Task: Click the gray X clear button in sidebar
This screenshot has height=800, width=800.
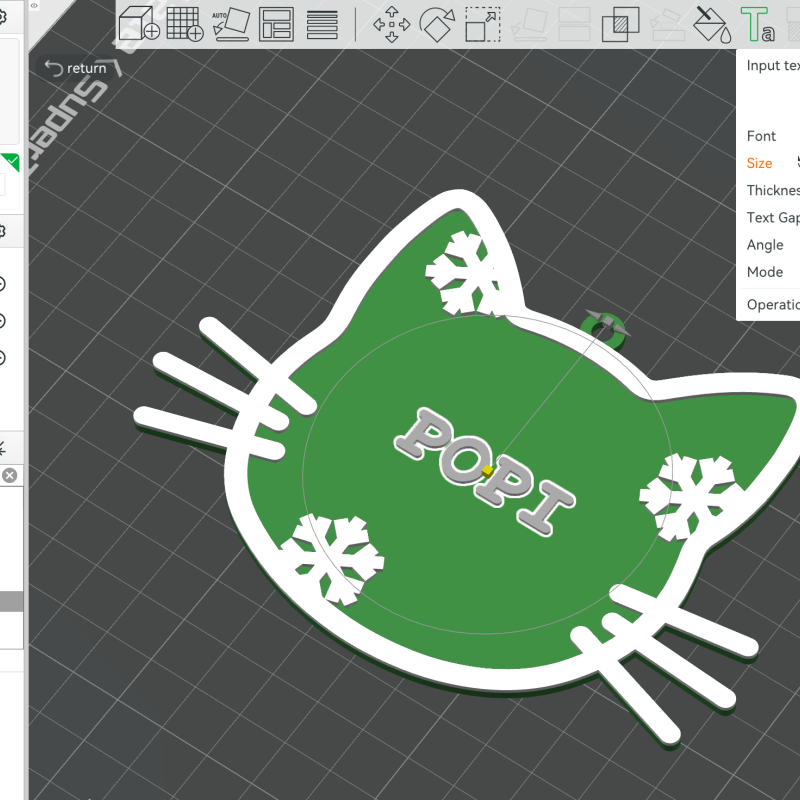Action: pyautogui.click(x=9, y=475)
